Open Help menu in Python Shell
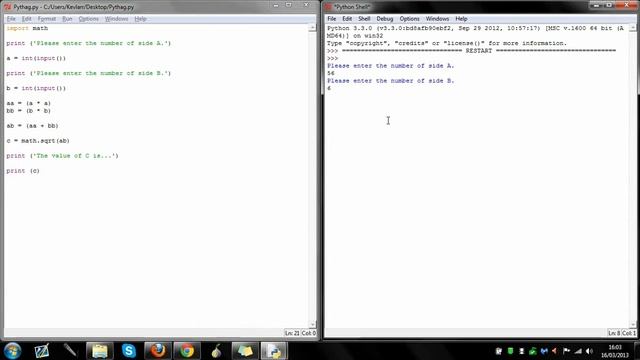Image resolution: width=640 pixels, height=360 pixels. tap(461, 19)
